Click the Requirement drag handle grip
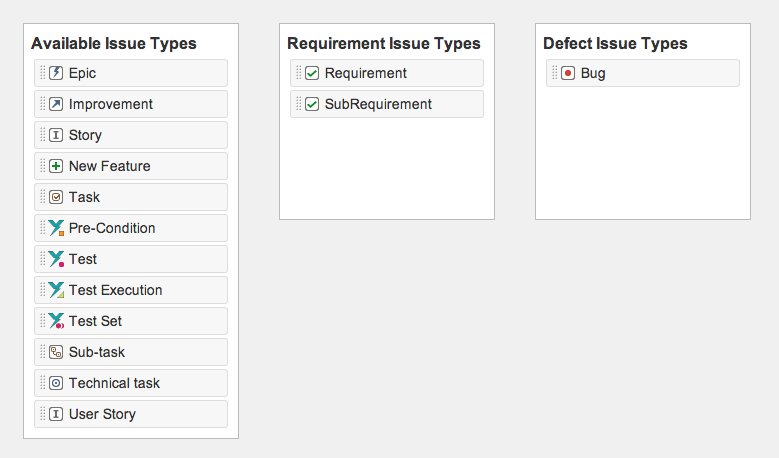Image resolution: width=779 pixels, height=458 pixels. tap(299, 73)
